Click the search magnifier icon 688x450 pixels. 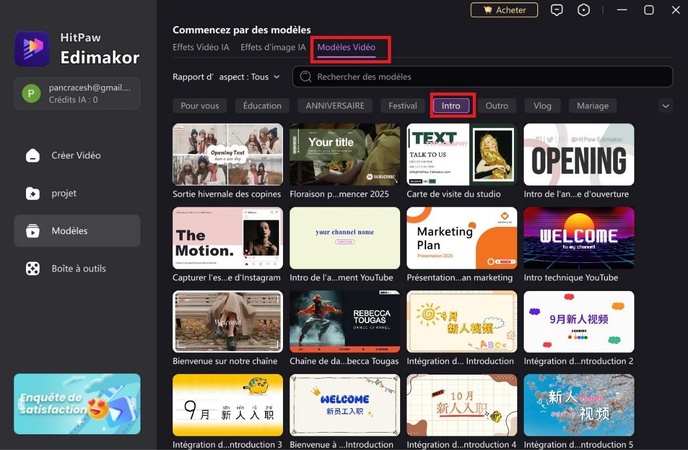point(305,77)
